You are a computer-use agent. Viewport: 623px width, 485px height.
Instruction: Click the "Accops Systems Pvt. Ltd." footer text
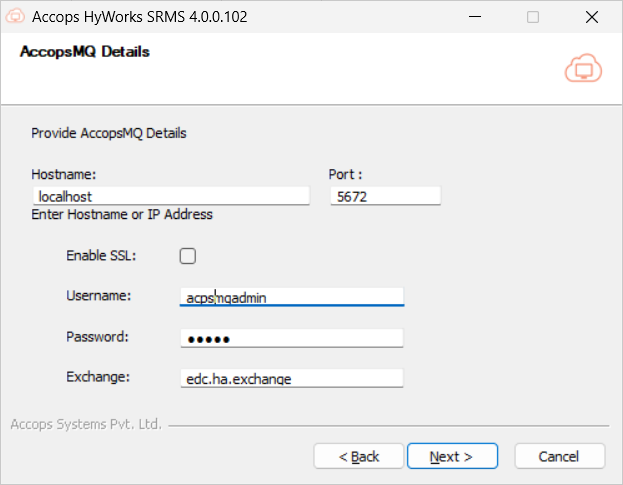[x=86, y=424]
